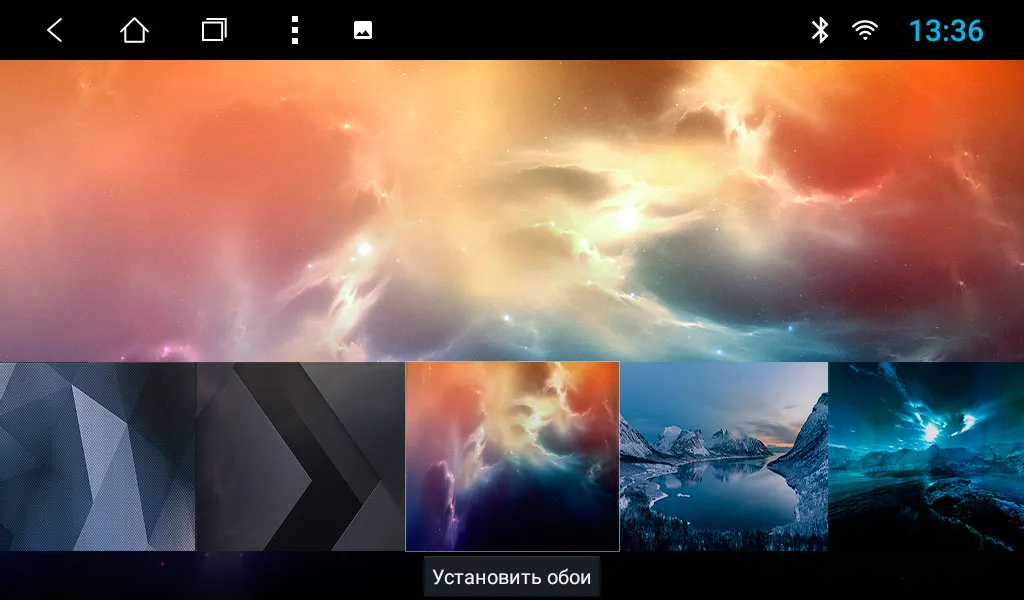Tap the back arrow navigation icon
This screenshot has width=1024, height=600.
pyautogui.click(x=55, y=31)
